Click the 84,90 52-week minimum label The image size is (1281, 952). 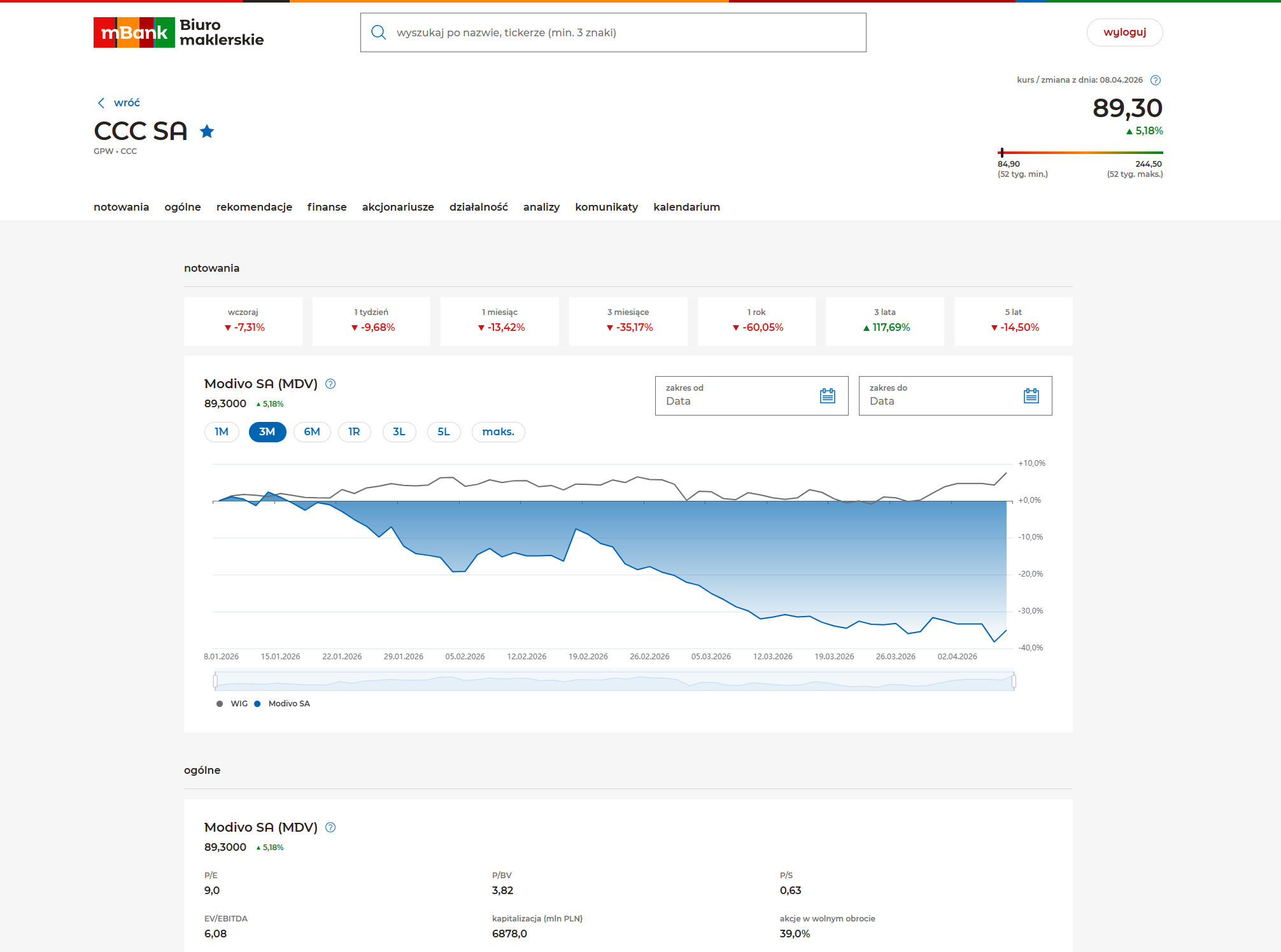click(1009, 164)
